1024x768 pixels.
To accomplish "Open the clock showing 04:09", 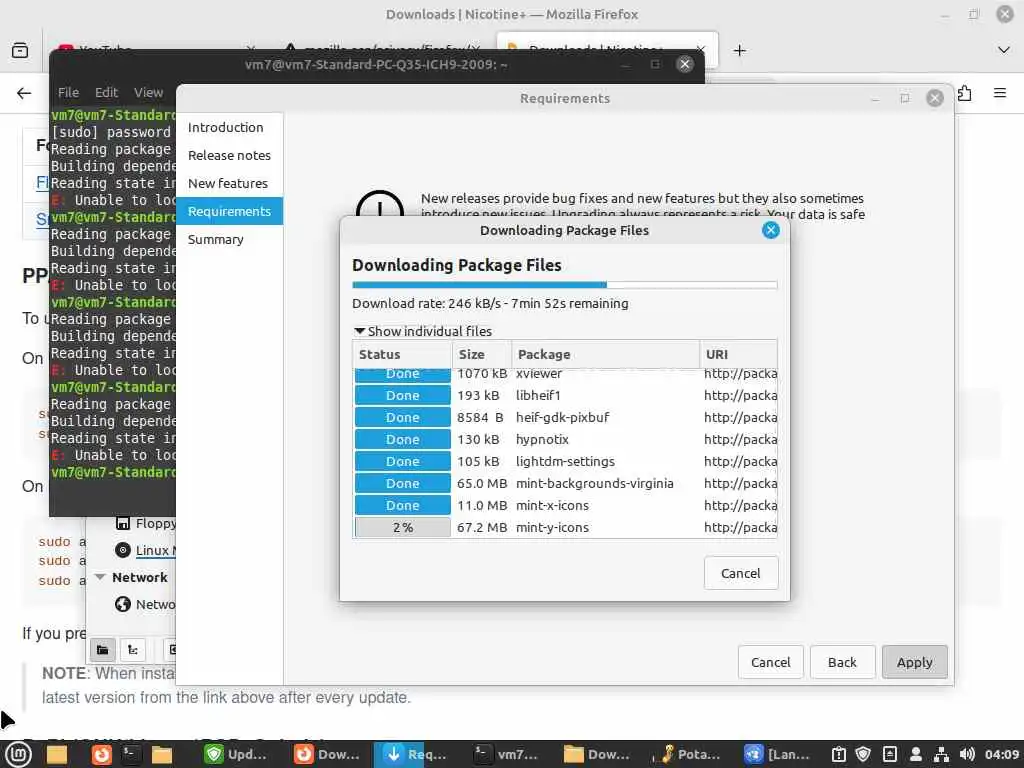I will tap(1002, 754).
